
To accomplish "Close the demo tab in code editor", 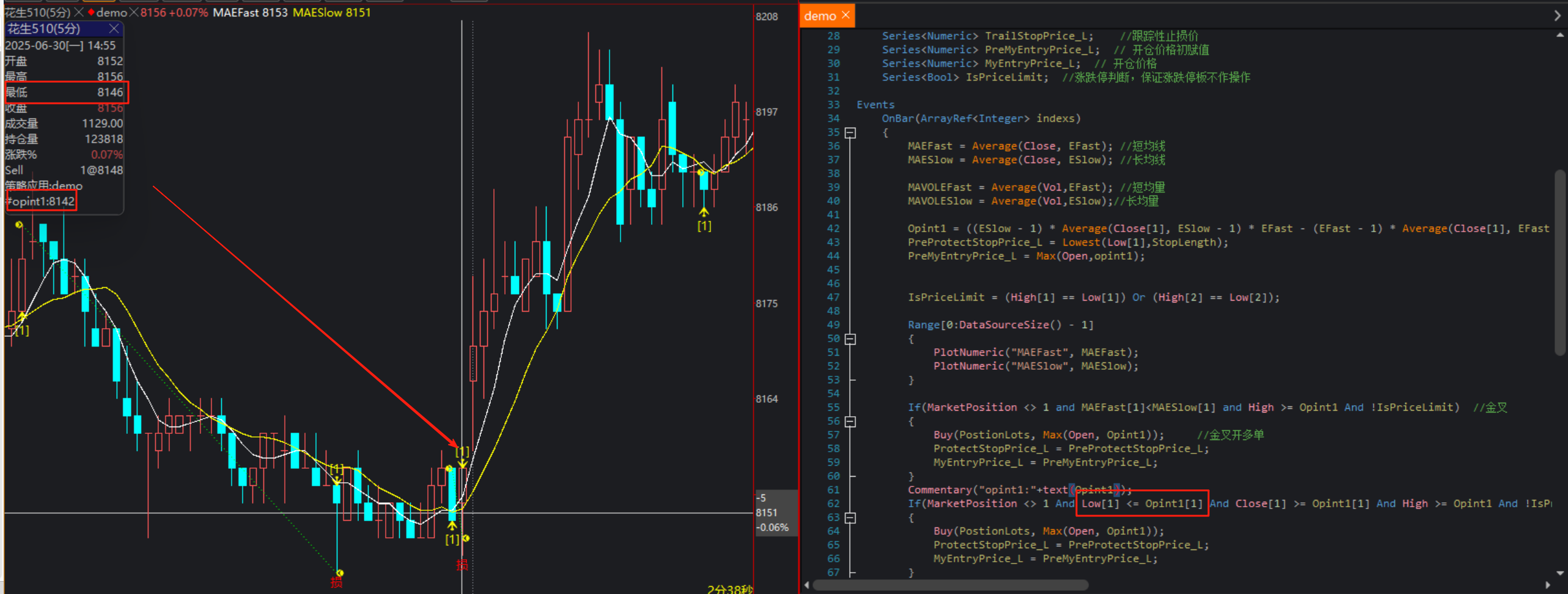I will click(x=845, y=15).
